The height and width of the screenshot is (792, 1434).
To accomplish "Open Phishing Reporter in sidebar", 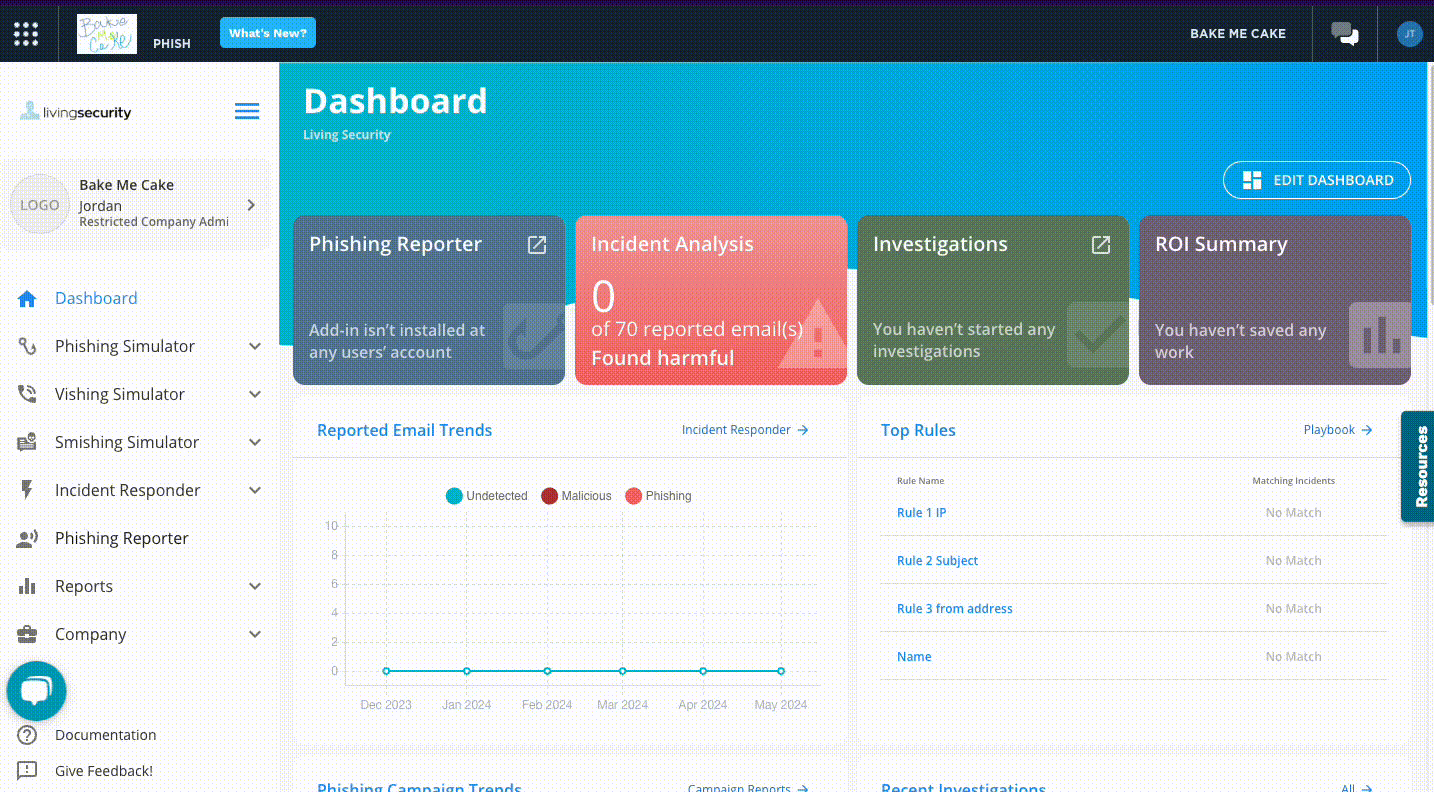I will (x=122, y=538).
